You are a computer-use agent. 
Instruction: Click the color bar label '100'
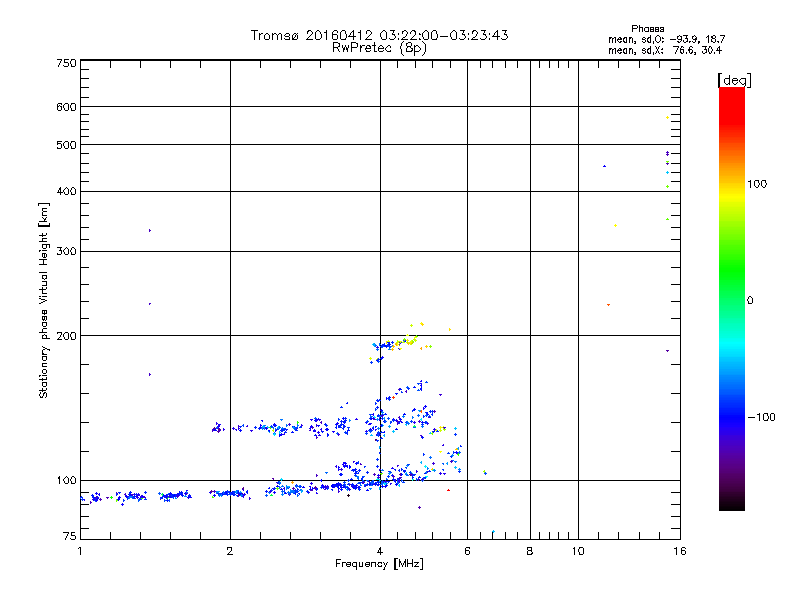click(757, 184)
